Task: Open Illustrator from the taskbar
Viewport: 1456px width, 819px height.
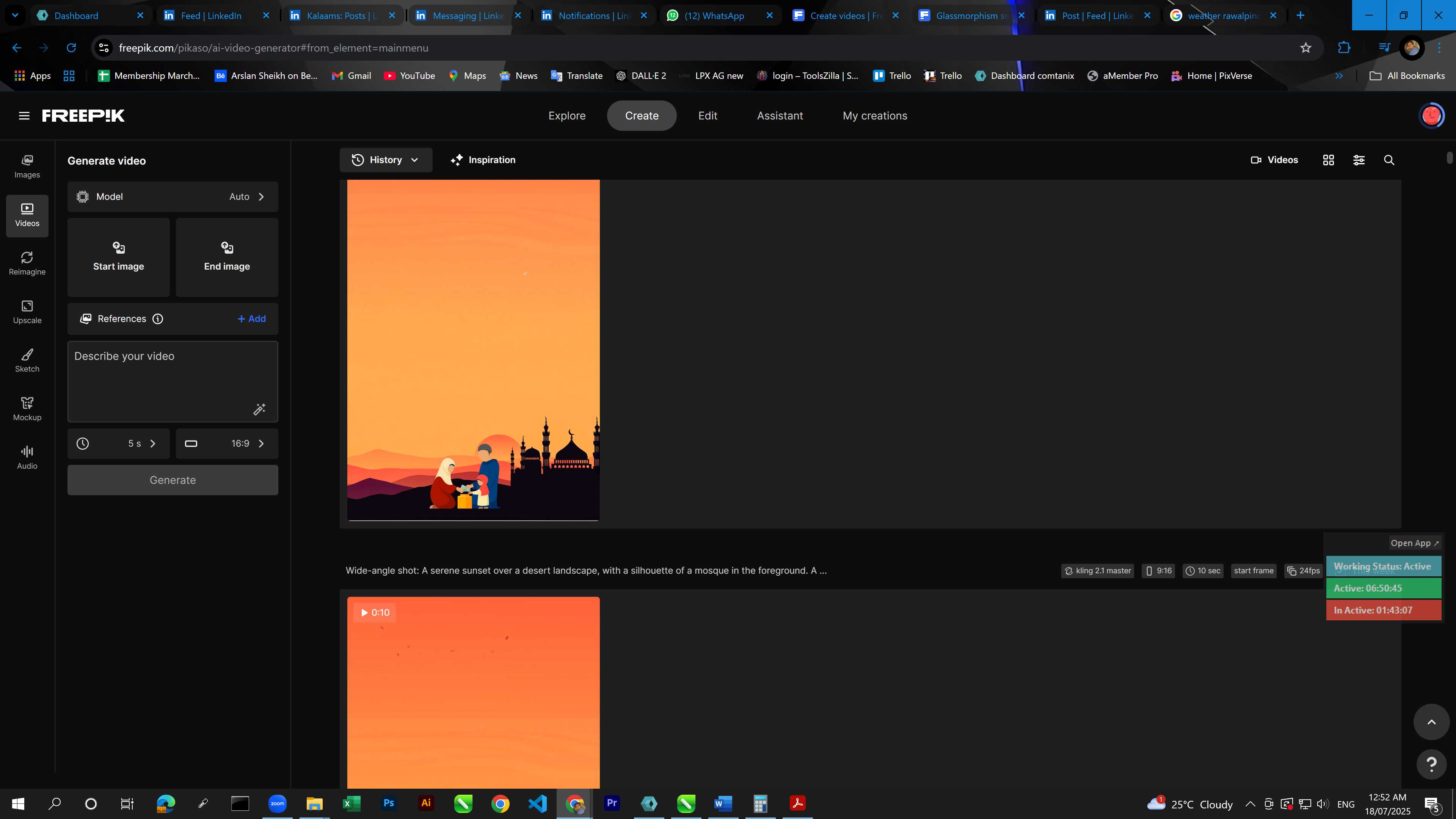Action: (x=425, y=803)
